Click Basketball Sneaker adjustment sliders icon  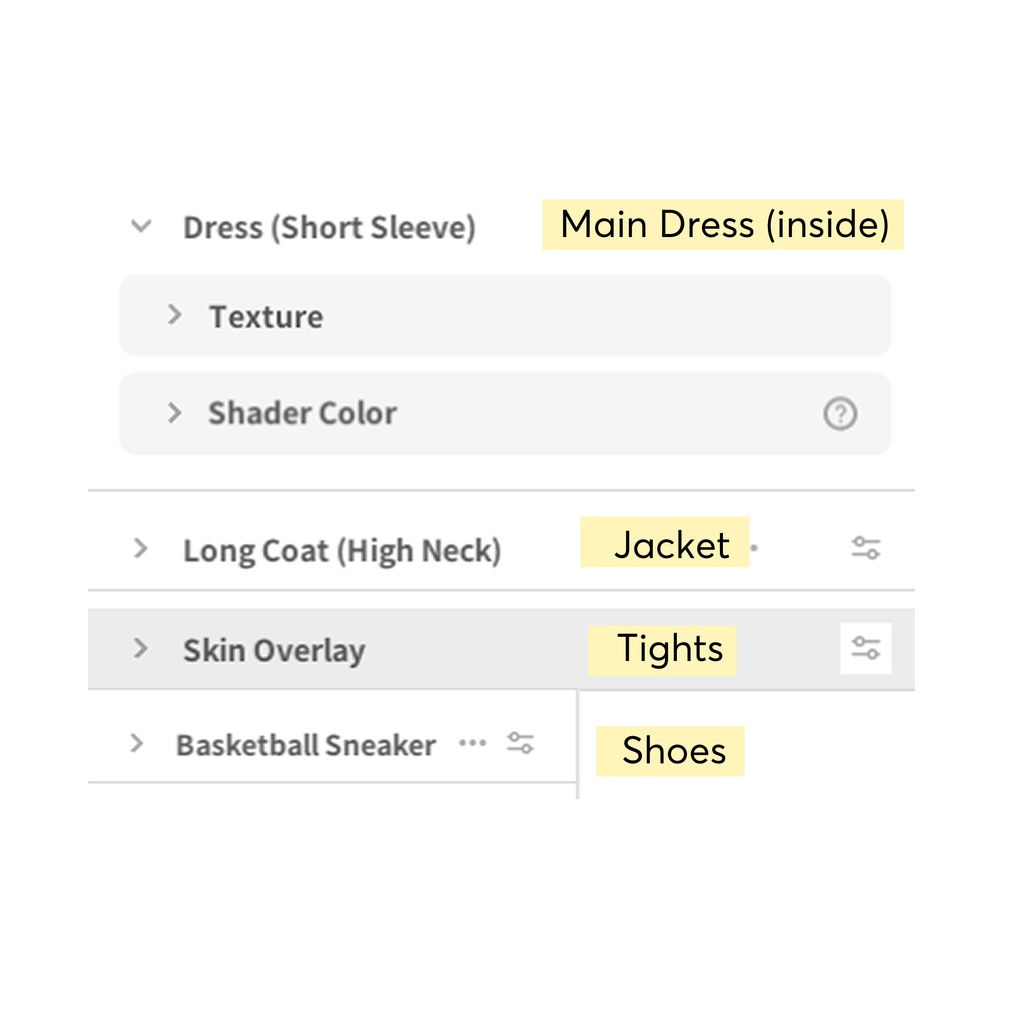tap(520, 743)
